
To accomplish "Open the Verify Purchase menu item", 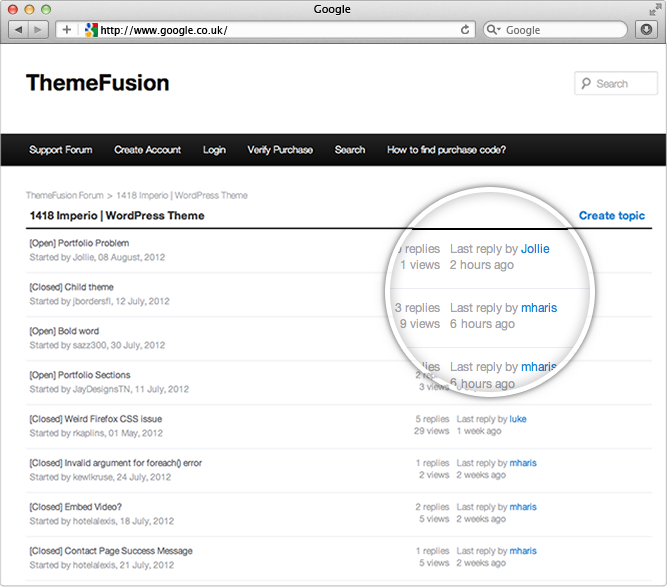I will pyautogui.click(x=280, y=150).
